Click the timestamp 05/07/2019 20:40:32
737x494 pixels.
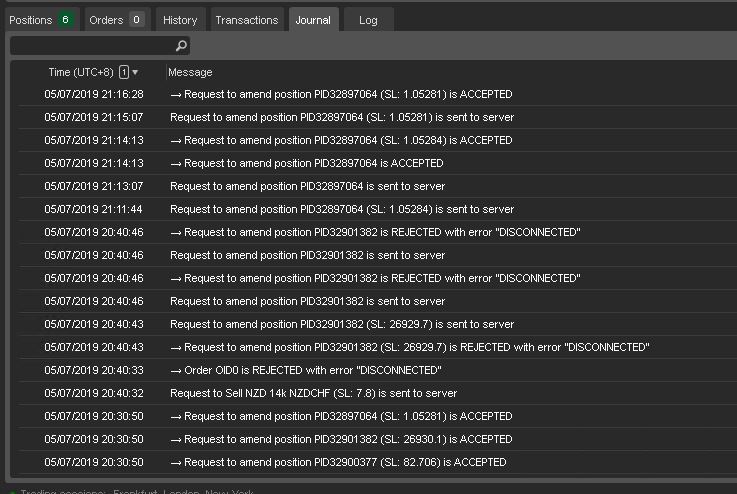pyautogui.click(x=94, y=393)
